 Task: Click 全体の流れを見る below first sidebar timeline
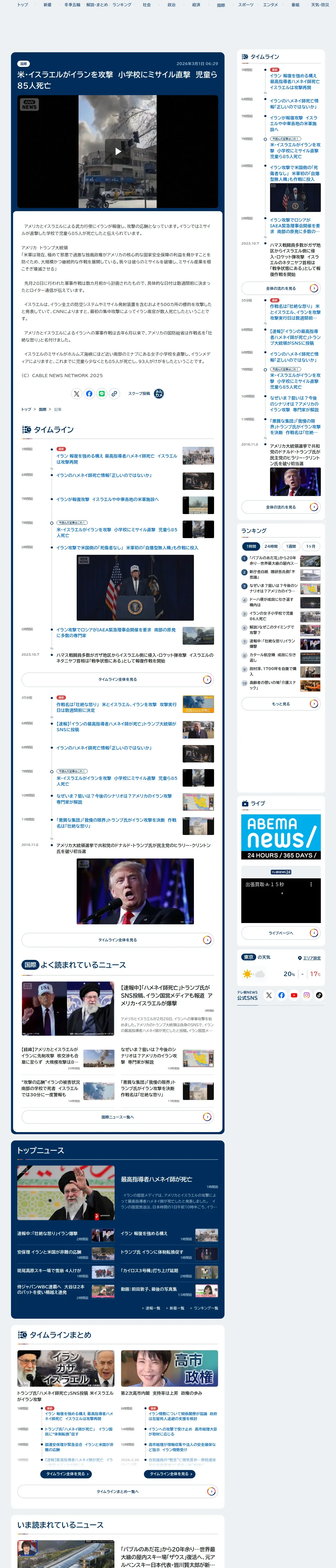click(x=281, y=288)
